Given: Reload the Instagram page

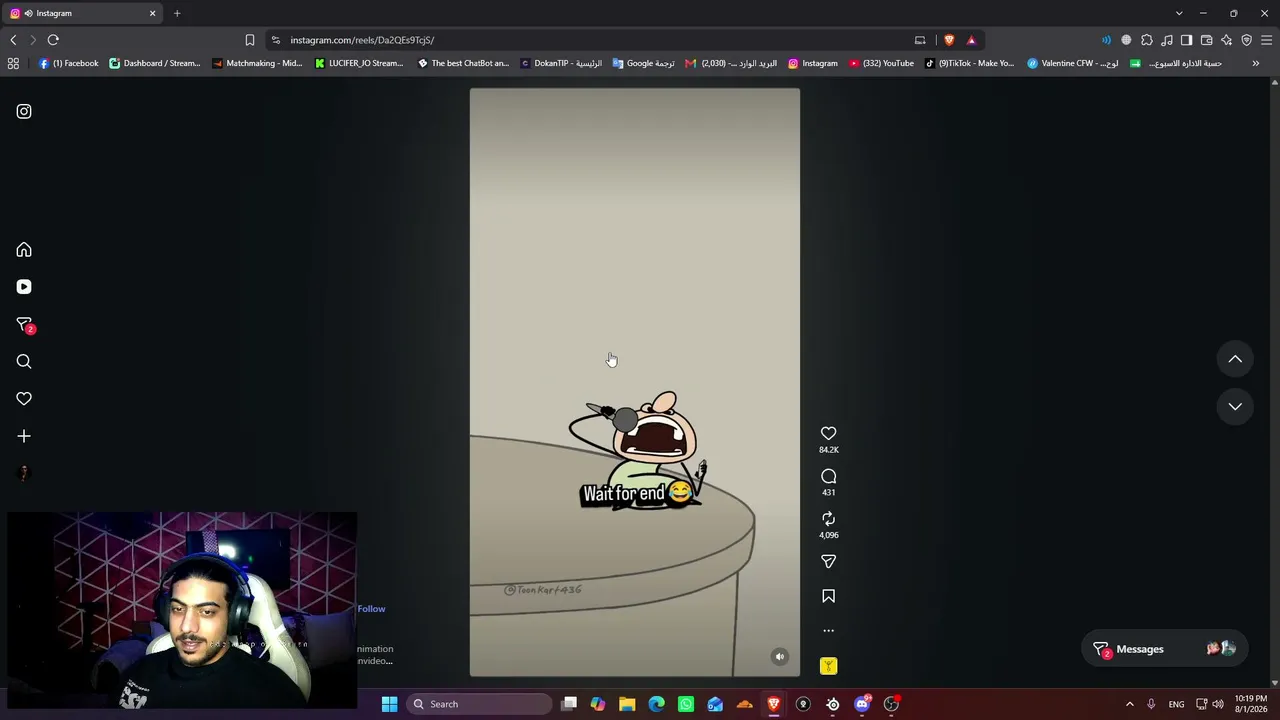Looking at the screenshot, I should 53,40.
